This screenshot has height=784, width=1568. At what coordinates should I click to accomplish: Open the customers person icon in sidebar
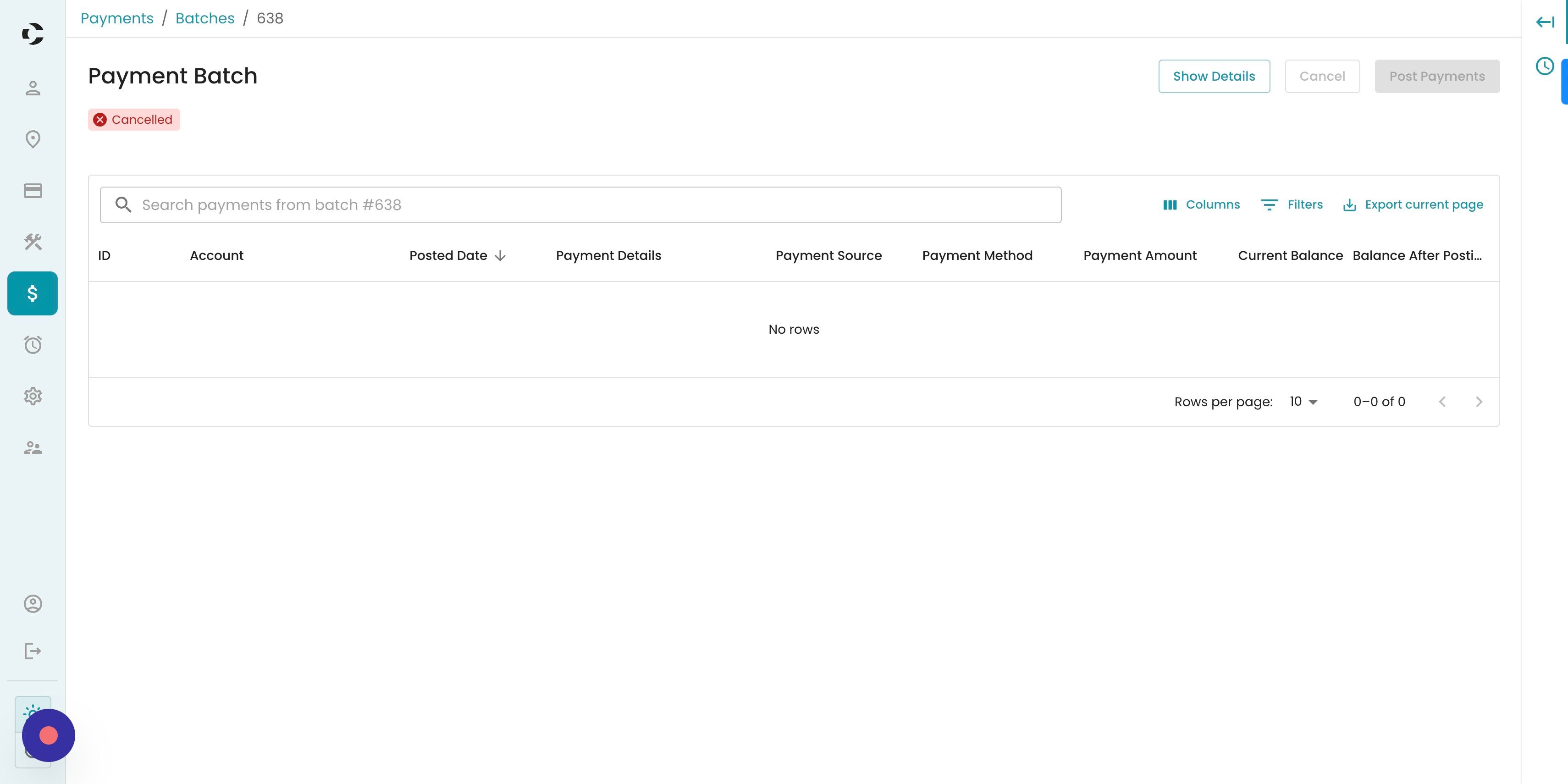point(33,88)
